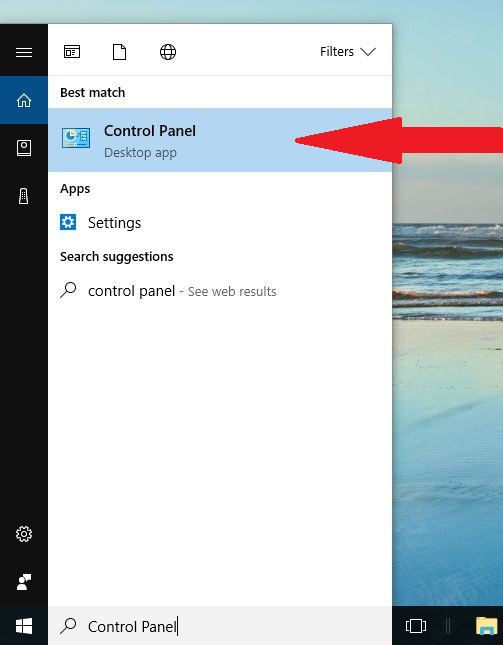Screen dimensions: 503x645
Task: Open the Settings gear in the sidebar
Action: coord(24,534)
